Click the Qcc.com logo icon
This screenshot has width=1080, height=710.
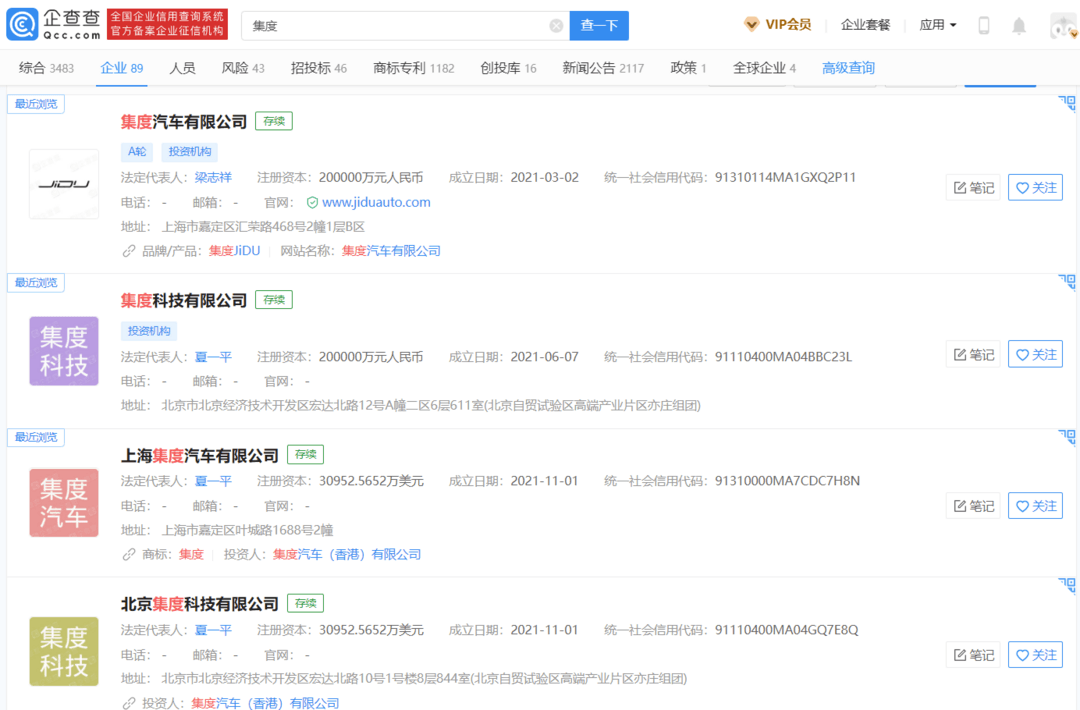pyautogui.click(x=22, y=25)
